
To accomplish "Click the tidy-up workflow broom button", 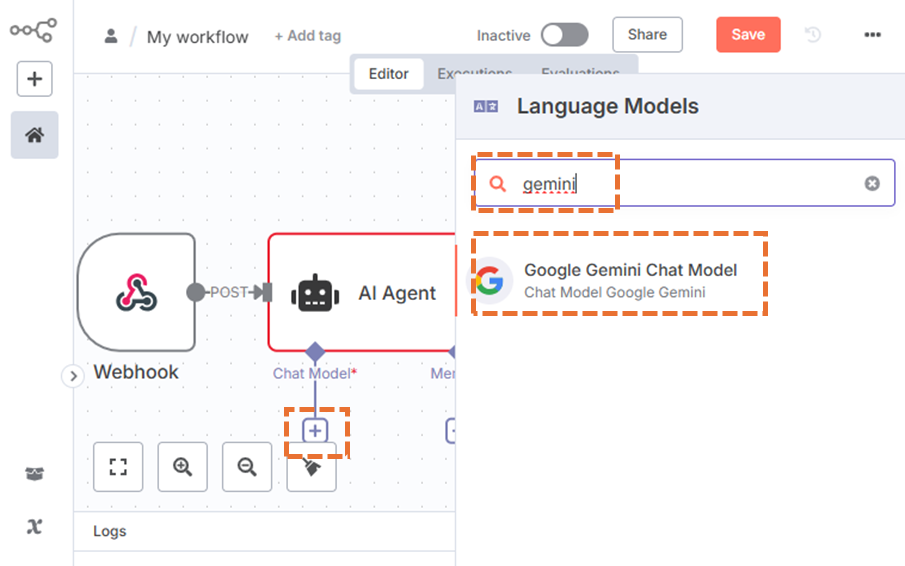I will [312, 468].
